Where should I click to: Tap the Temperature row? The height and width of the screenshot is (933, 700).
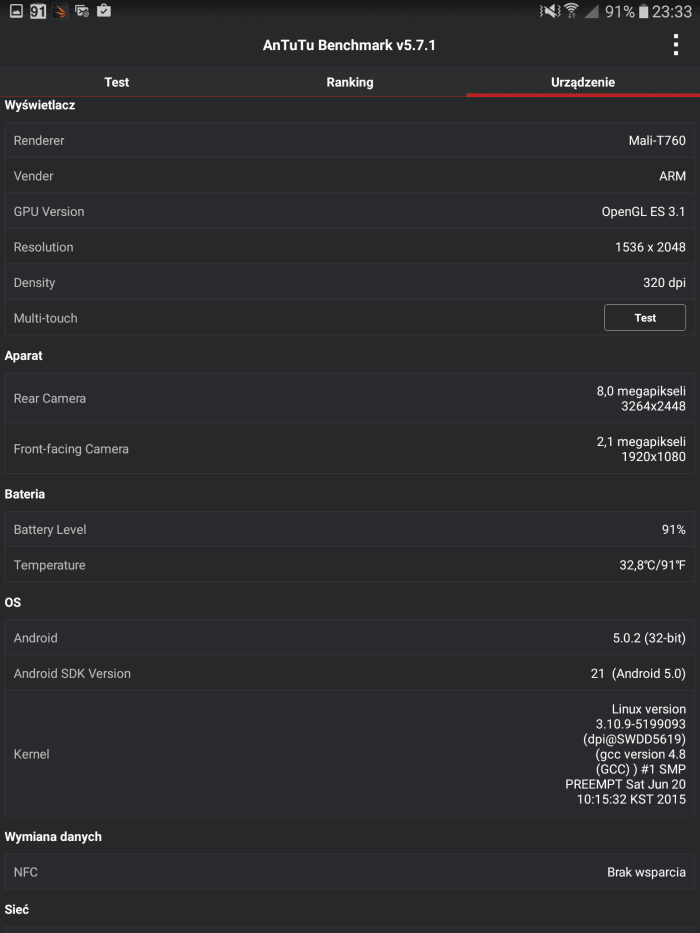[x=350, y=565]
